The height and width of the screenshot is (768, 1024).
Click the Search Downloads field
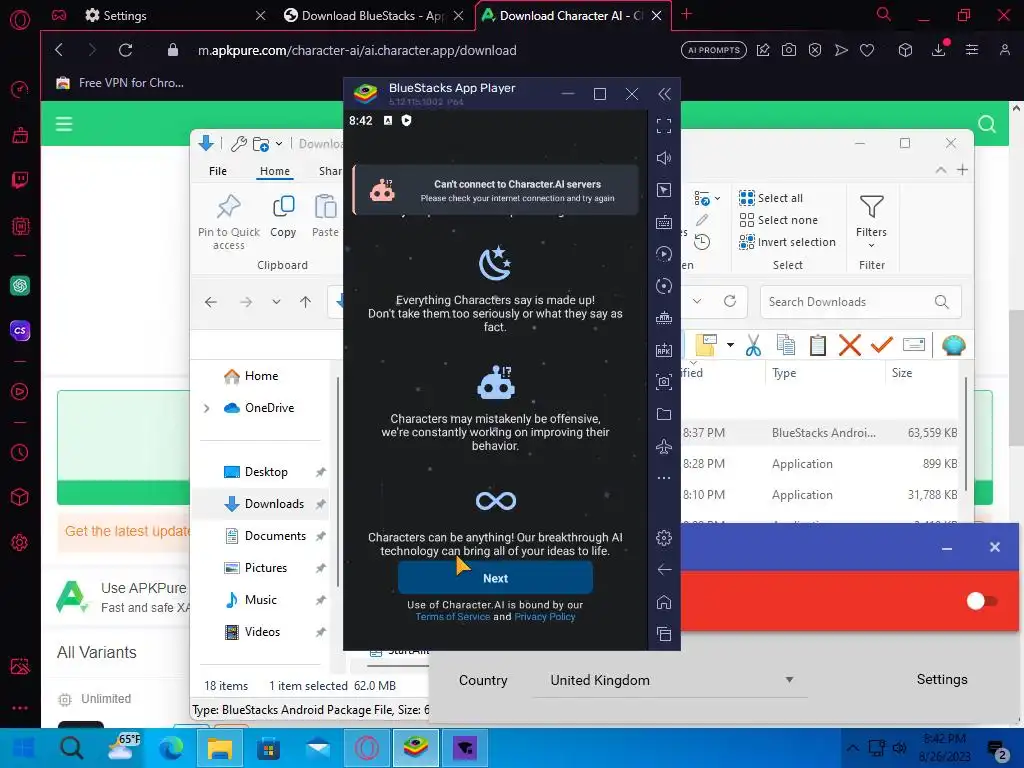(x=860, y=302)
